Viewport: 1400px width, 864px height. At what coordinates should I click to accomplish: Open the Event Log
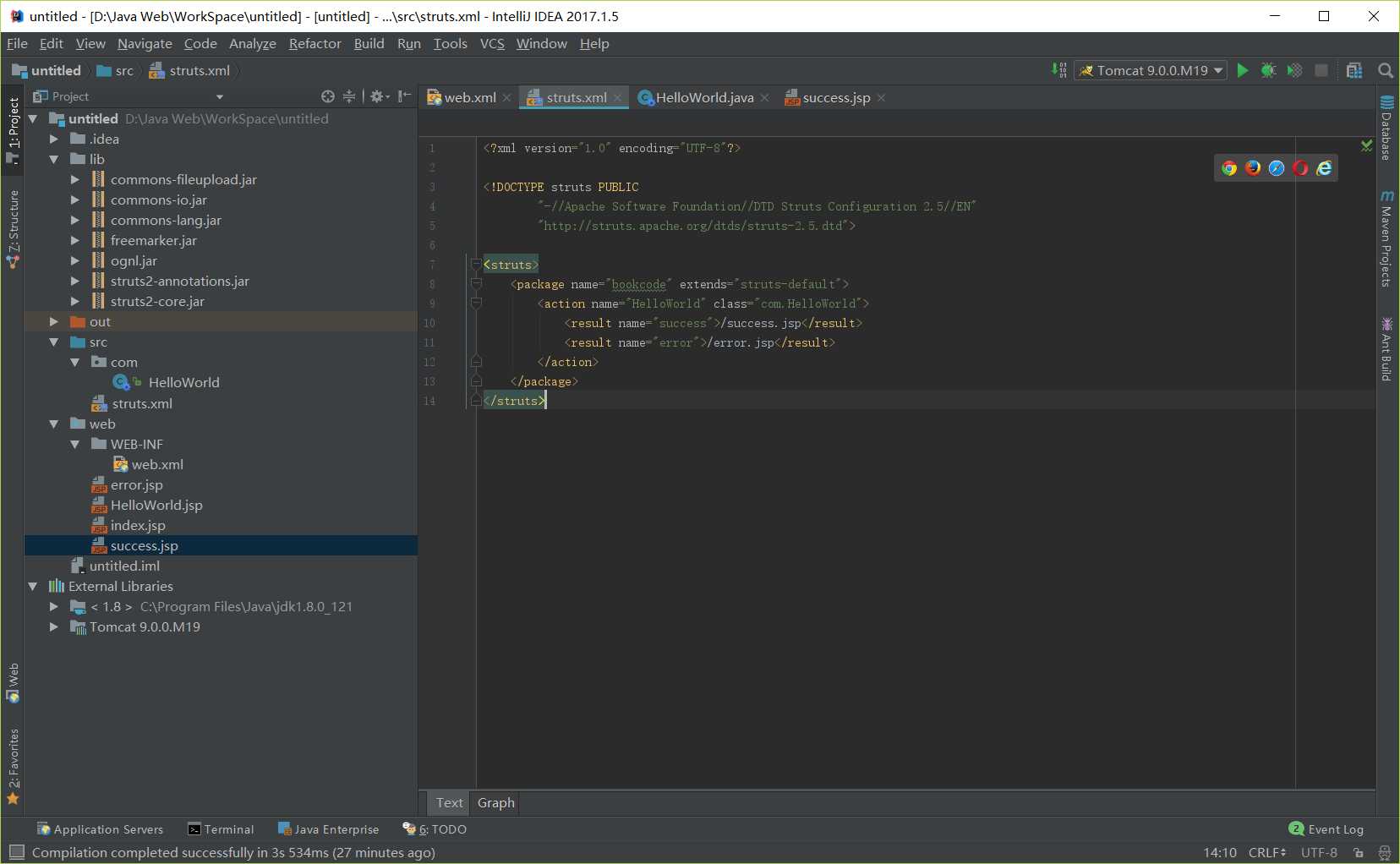pos(1326,829)
